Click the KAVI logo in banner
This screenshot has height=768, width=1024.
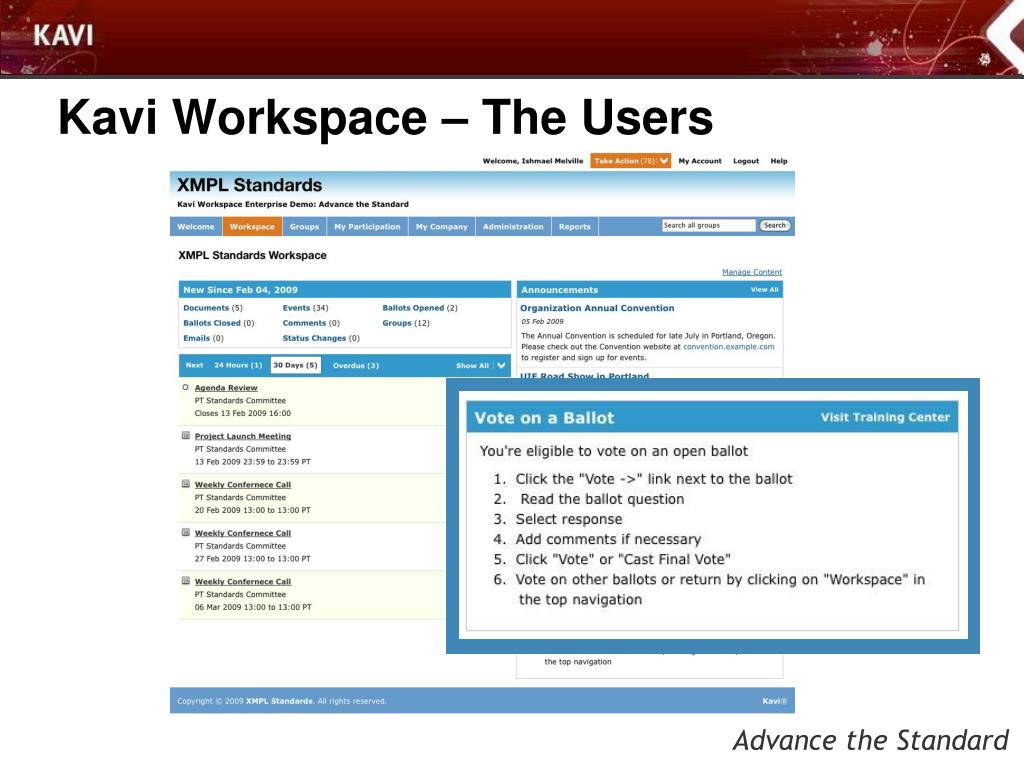click(63, 35)
